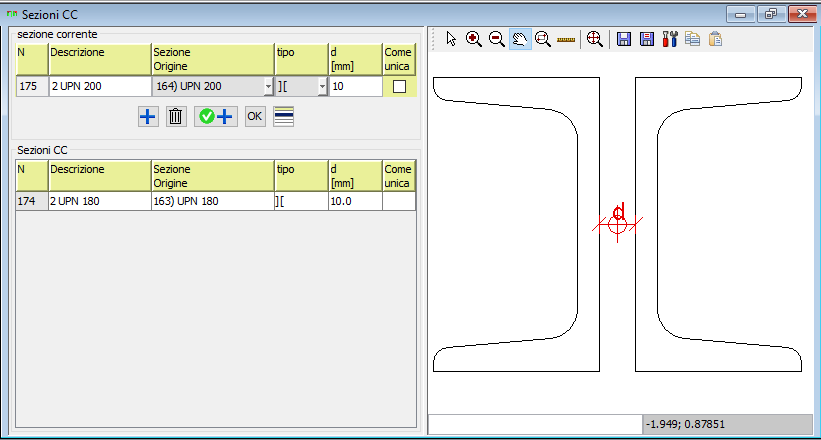Click Descrizione header in Sezioni CC table

tap(100, 176)
